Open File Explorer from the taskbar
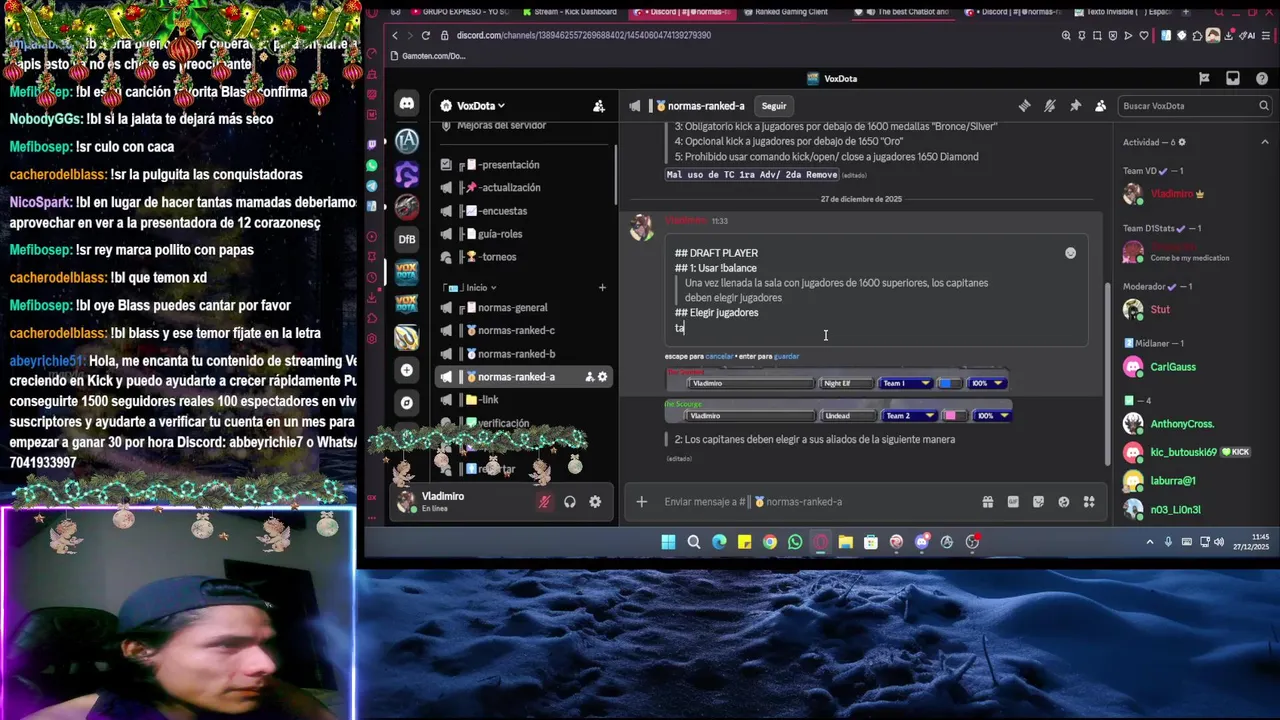 tap(846, 542)
